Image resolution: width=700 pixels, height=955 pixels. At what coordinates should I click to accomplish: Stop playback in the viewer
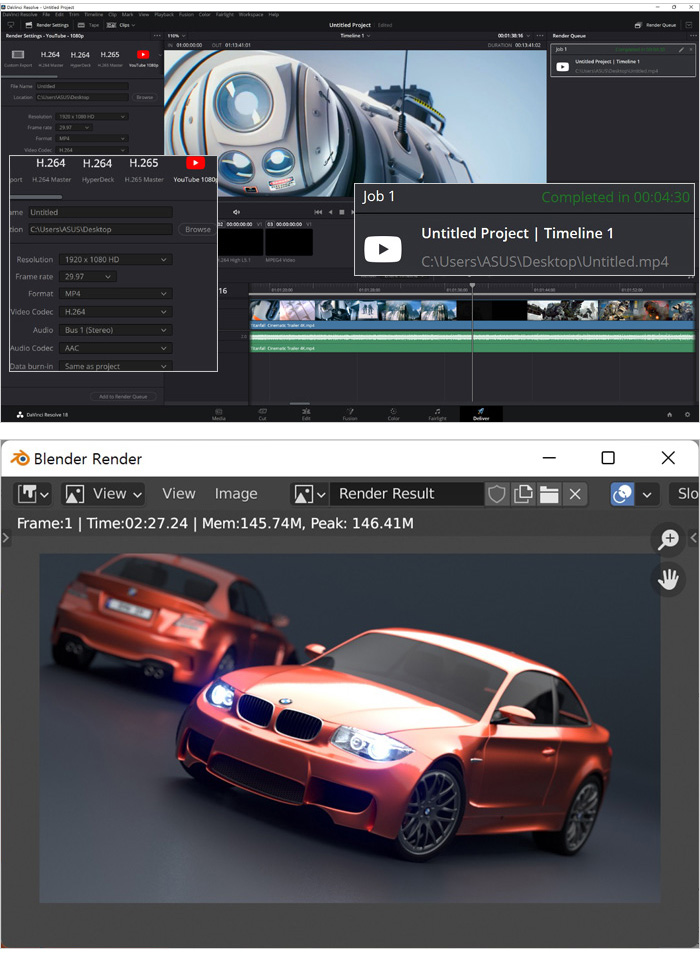click(342, 212)
